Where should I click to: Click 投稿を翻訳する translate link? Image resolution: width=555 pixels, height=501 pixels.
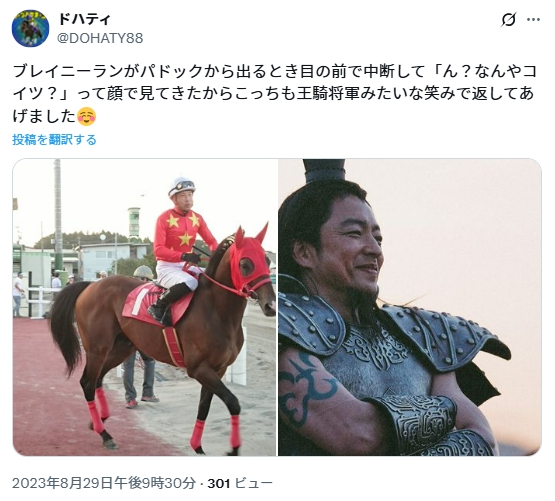(x=54, y=140)
